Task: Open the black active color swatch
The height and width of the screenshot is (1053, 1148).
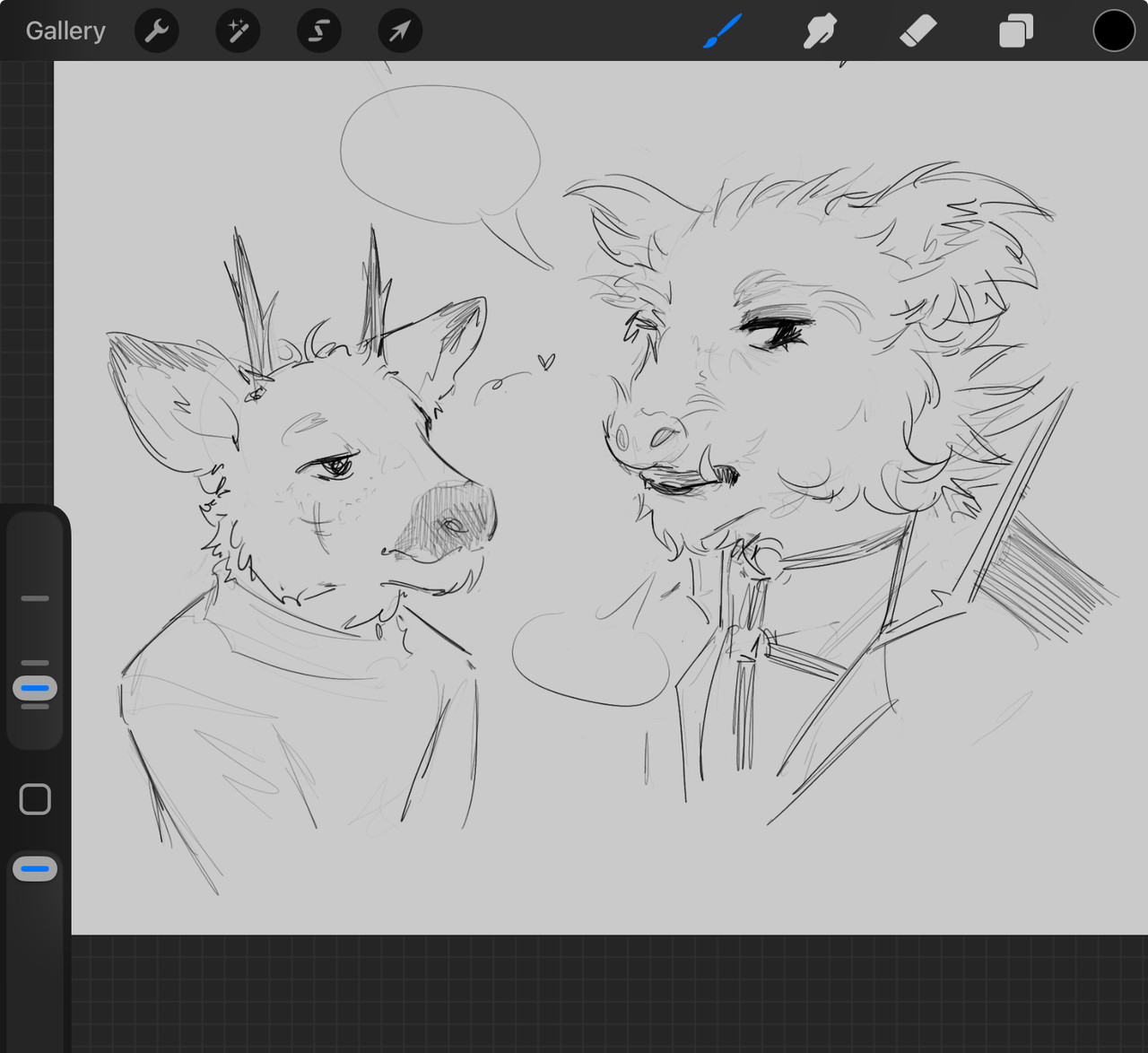Action: click(x=1114, y=31)
